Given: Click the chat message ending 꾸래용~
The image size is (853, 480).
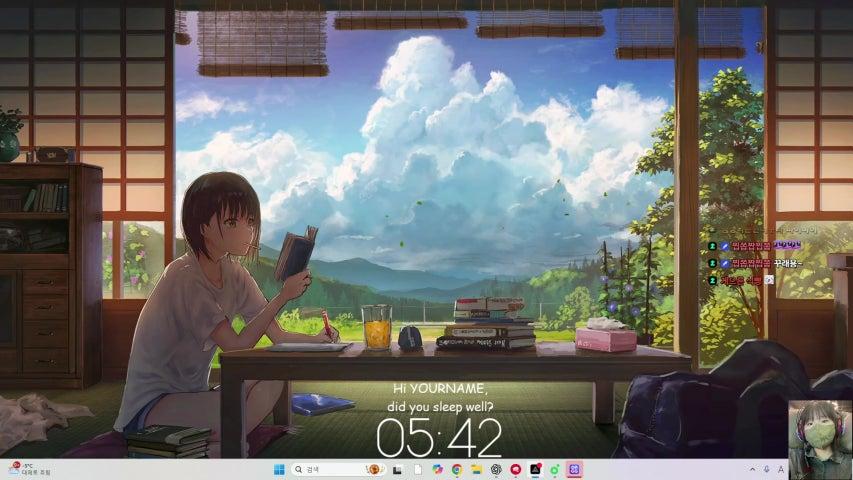Looking at the screenshot, I should (756, 263).
